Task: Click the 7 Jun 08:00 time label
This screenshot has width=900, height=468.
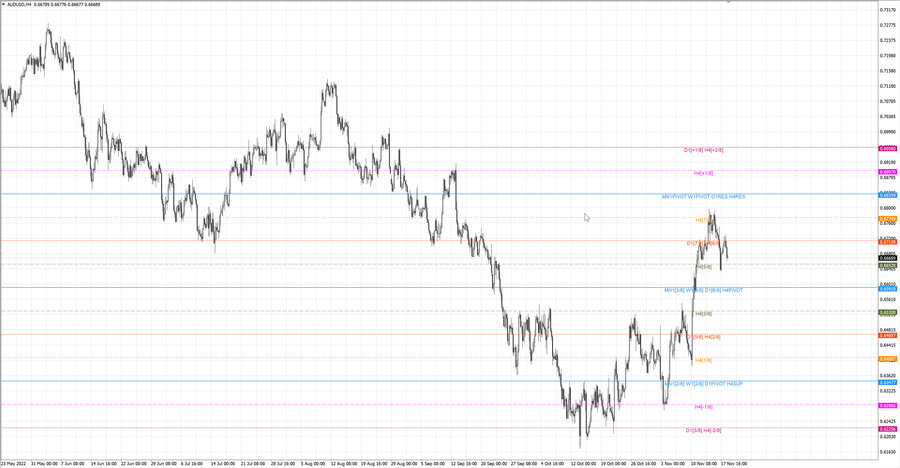Action: click(73, 463)
